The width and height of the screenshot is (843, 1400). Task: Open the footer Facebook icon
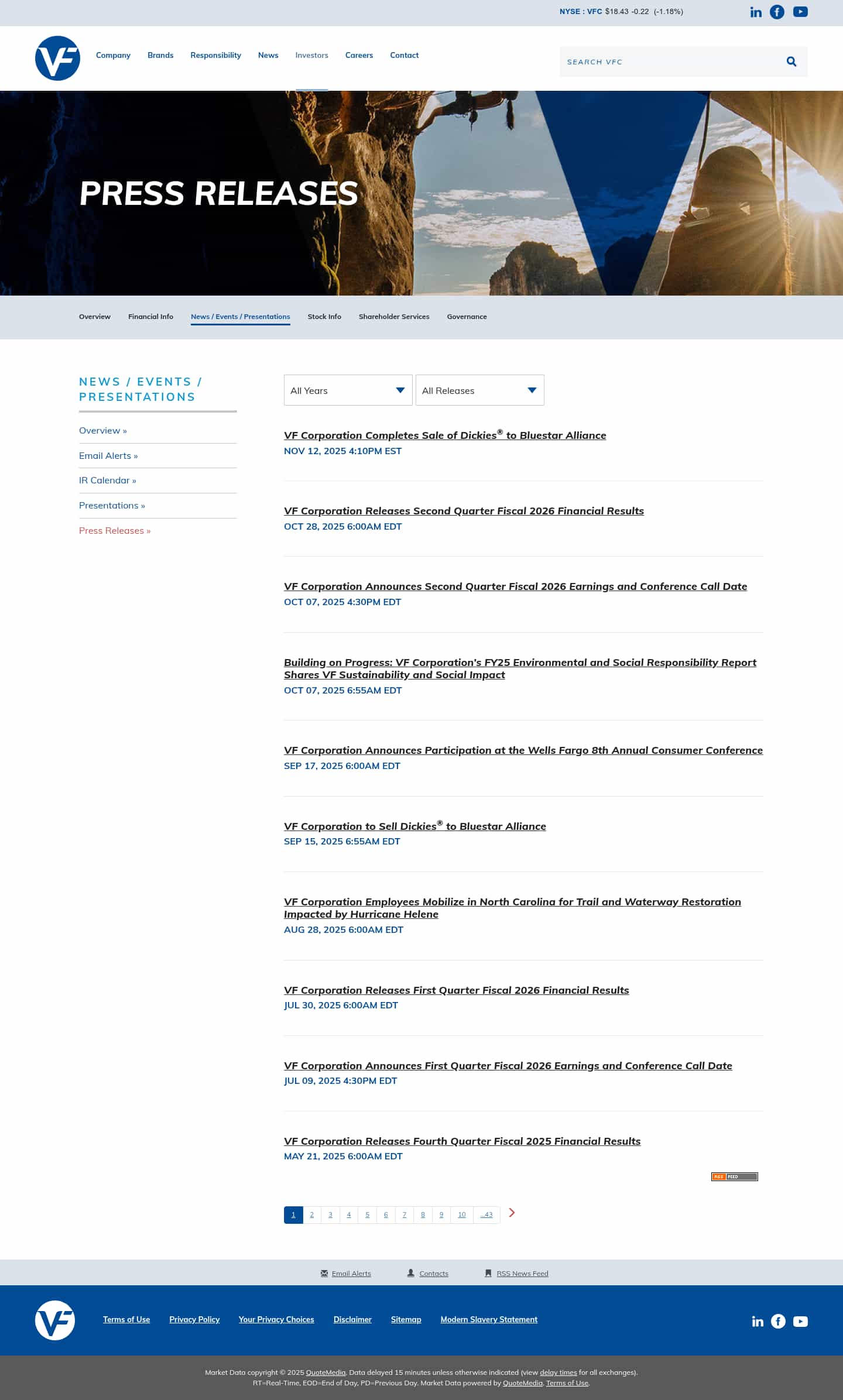click(778, 1321)
